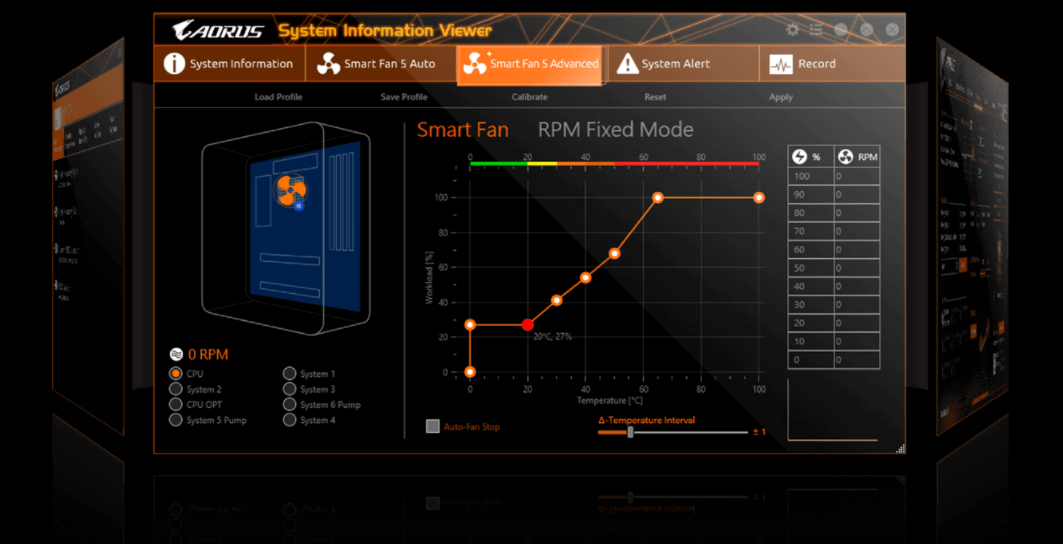Click the RPM cell for 50% row

point(857,268)
